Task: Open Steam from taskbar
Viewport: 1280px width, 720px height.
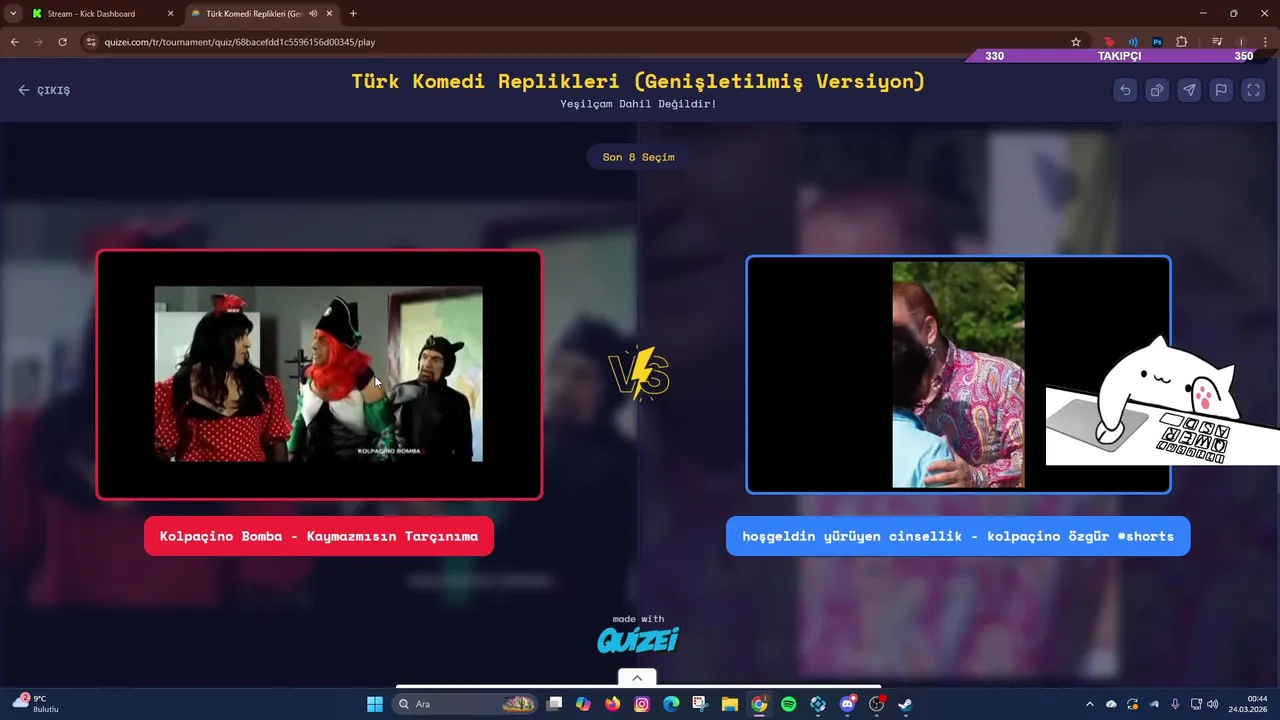Action: tap(906, 704)
